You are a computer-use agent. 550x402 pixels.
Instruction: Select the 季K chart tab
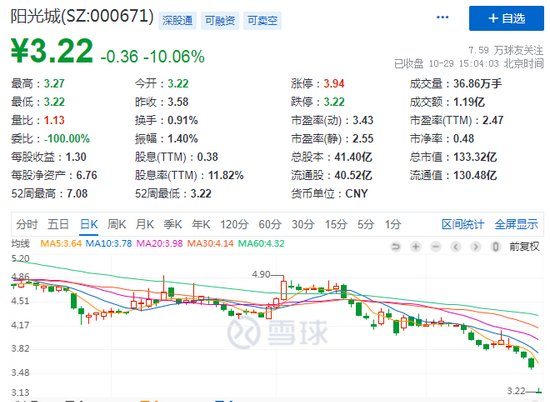[x=173, y=224]
